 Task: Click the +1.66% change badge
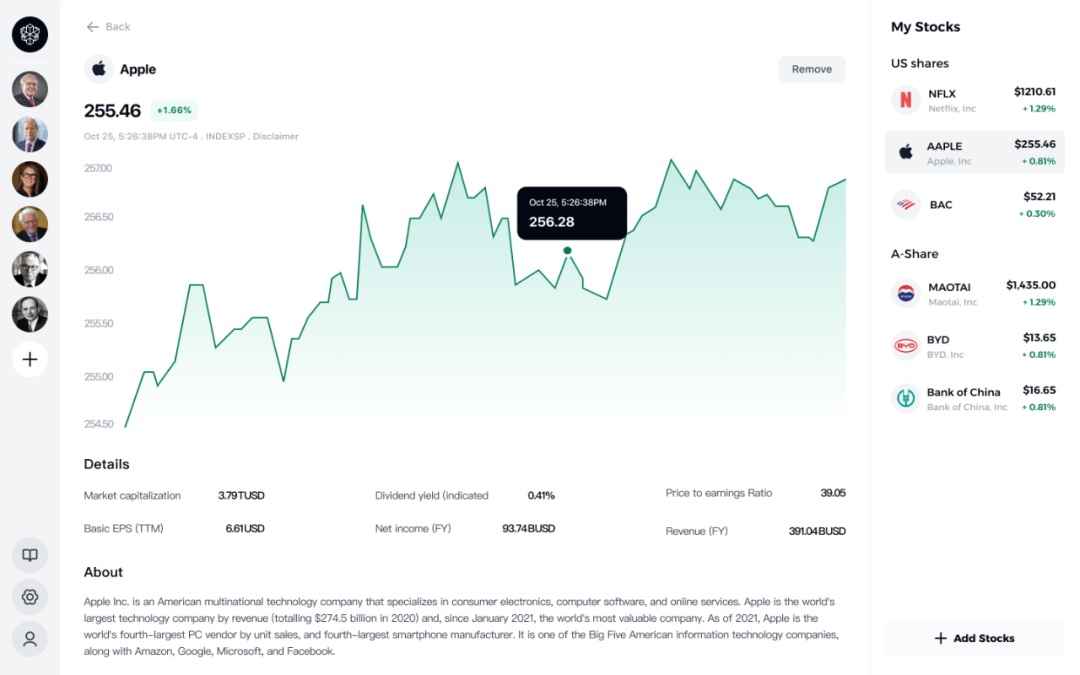point(174,110)
